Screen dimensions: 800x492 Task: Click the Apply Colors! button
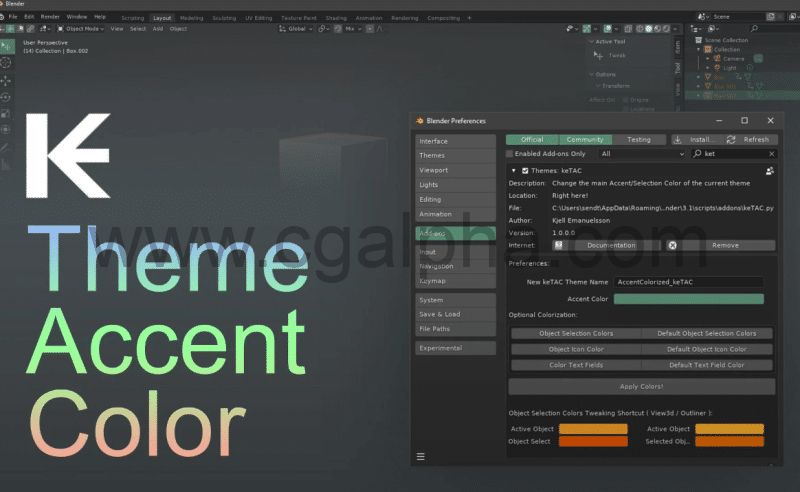tap(642, 386)
